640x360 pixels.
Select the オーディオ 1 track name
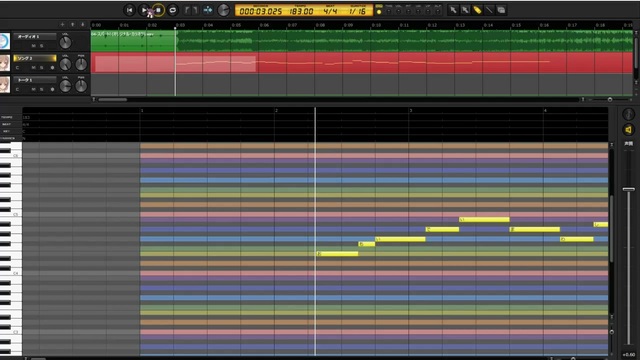click(35, 36)
